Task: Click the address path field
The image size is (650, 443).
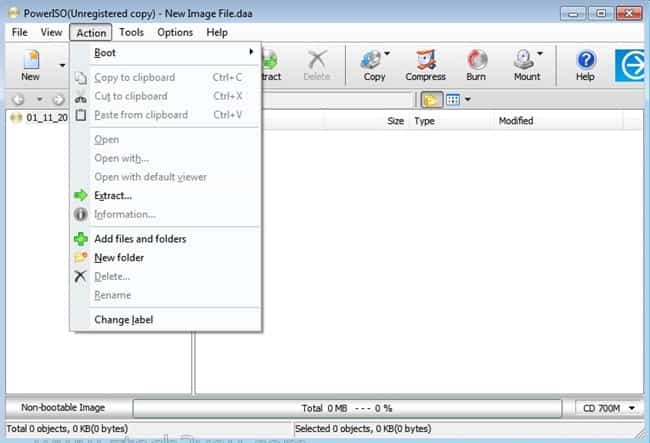Action: (x=337, y=100)
